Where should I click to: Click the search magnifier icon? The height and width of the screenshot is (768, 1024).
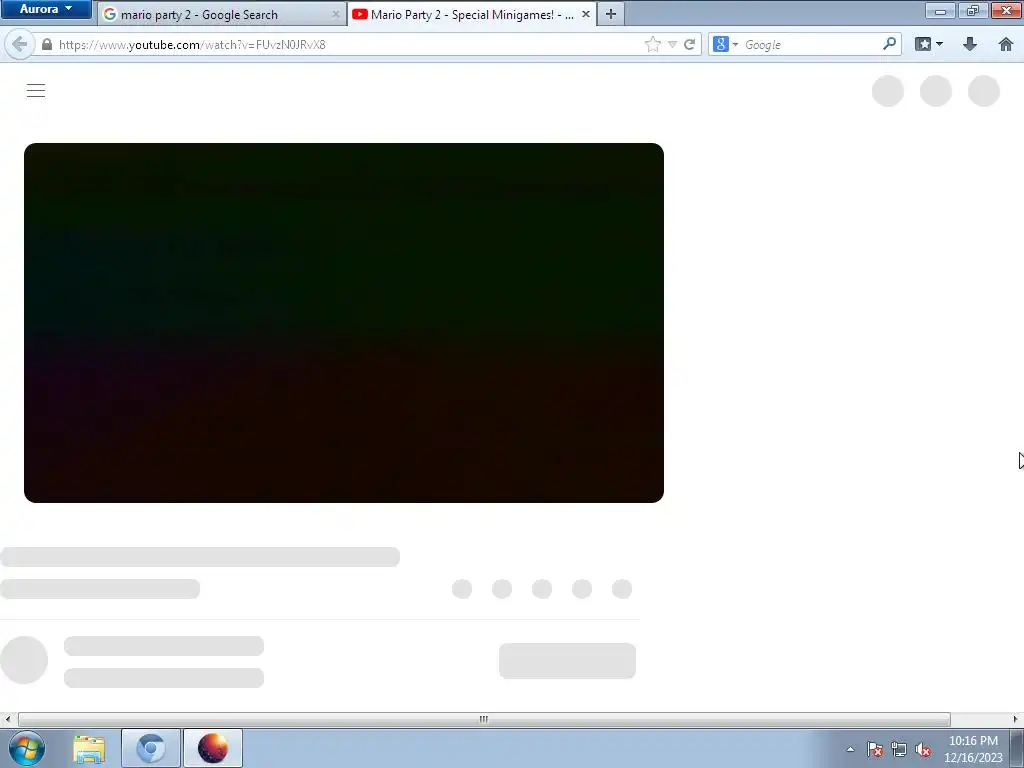(x=889, y=44)
